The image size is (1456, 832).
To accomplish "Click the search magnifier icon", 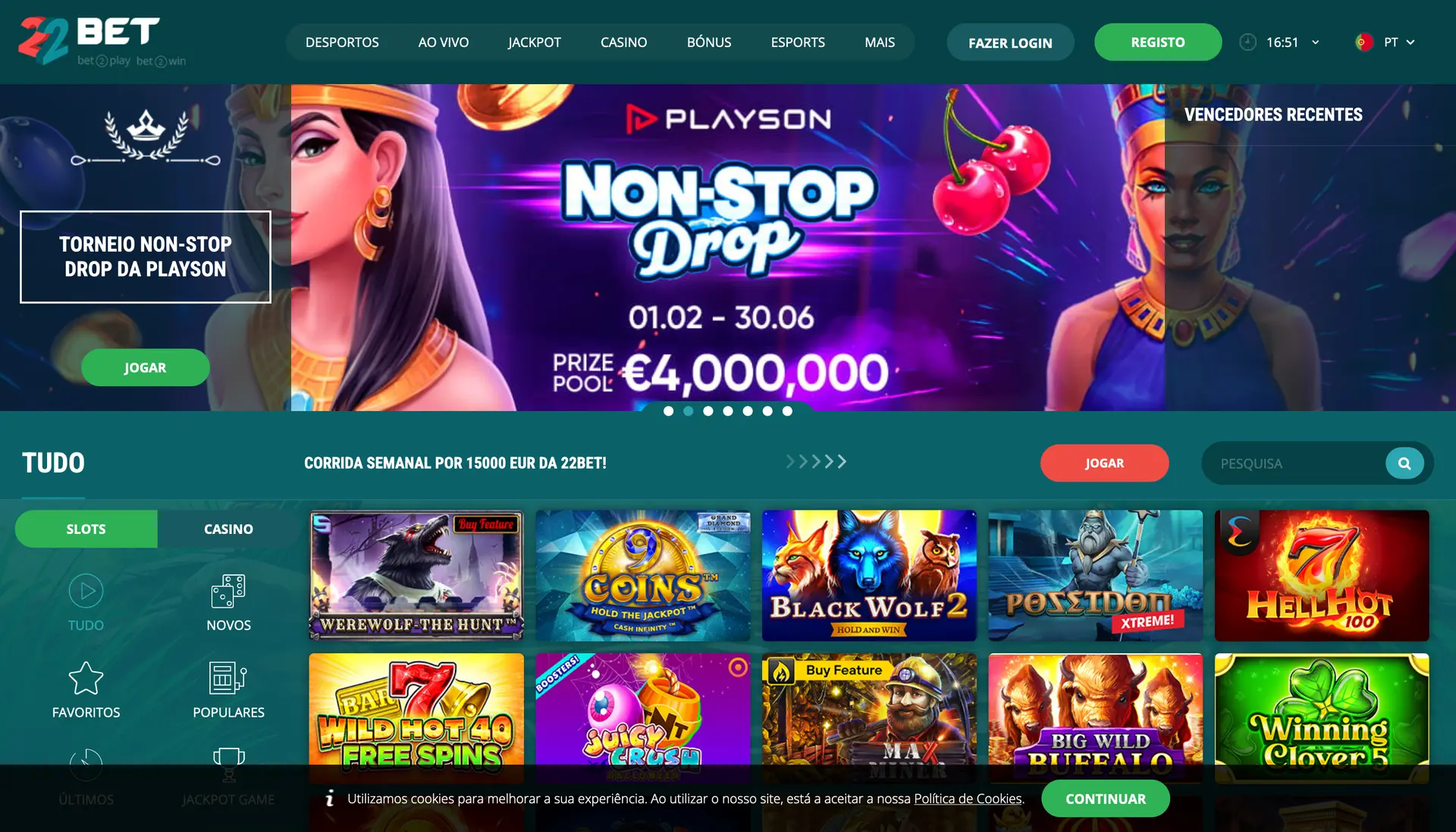I will 1404,463.
